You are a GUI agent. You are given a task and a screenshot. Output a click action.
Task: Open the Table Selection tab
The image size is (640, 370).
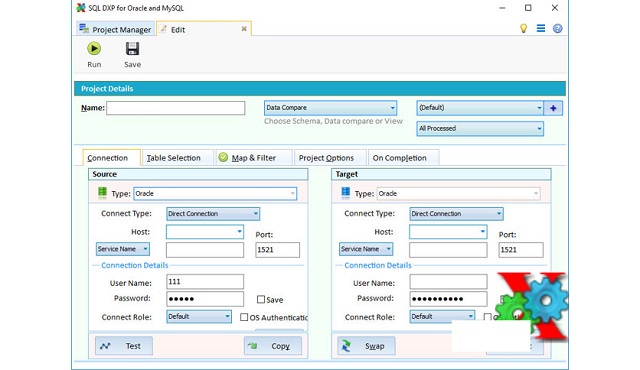click(178, 158)
